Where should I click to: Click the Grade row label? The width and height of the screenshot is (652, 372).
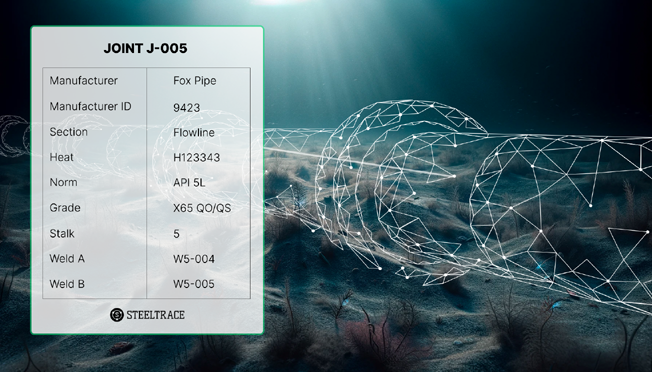65,207
